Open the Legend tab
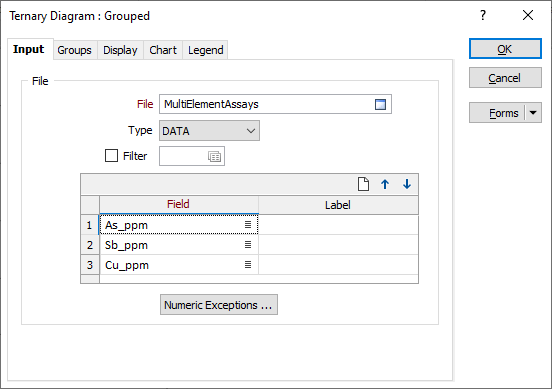This screenshot has height=389, width=552. click(x=206, y=50)
